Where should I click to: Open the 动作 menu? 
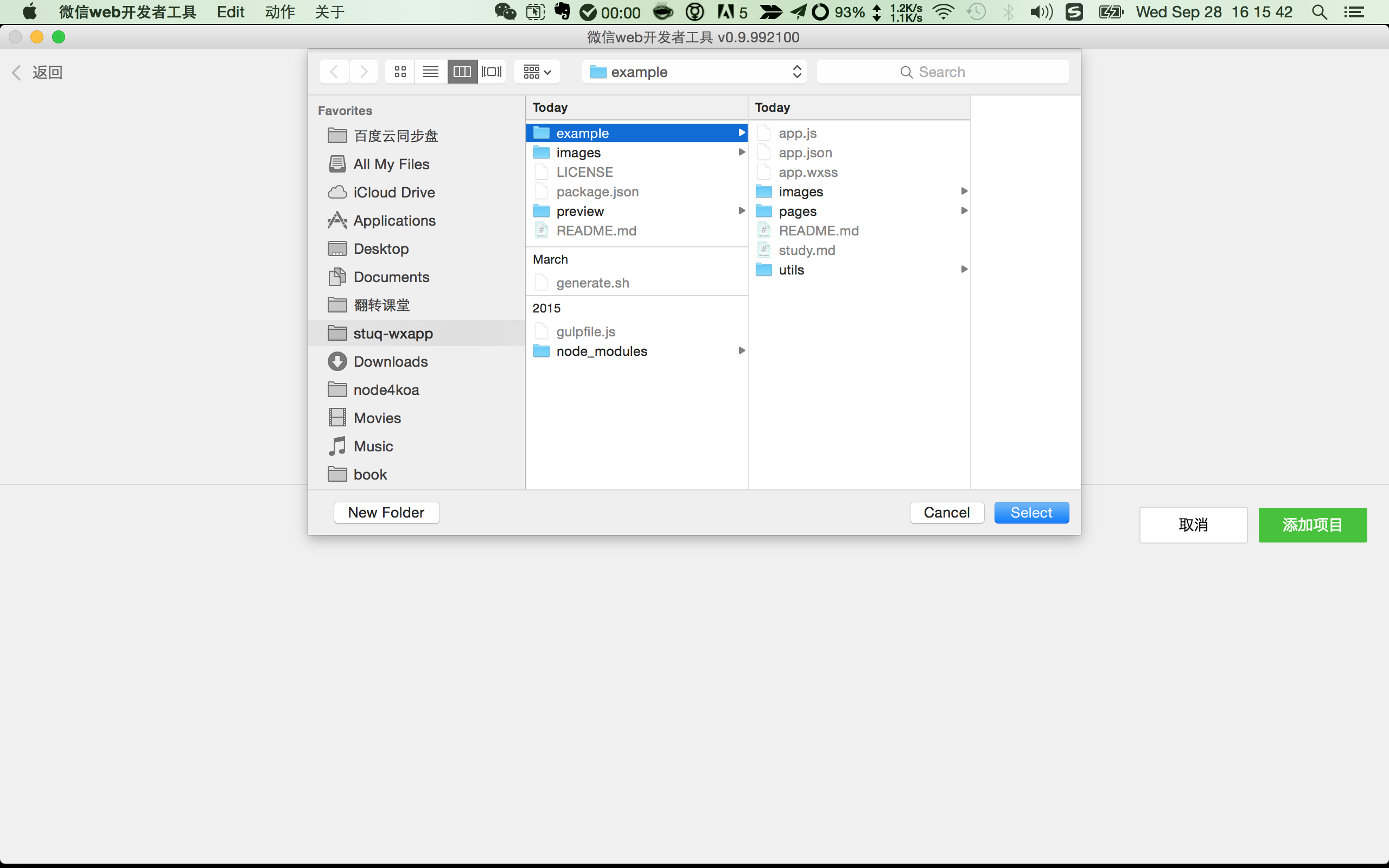click(x=279, y=12)
